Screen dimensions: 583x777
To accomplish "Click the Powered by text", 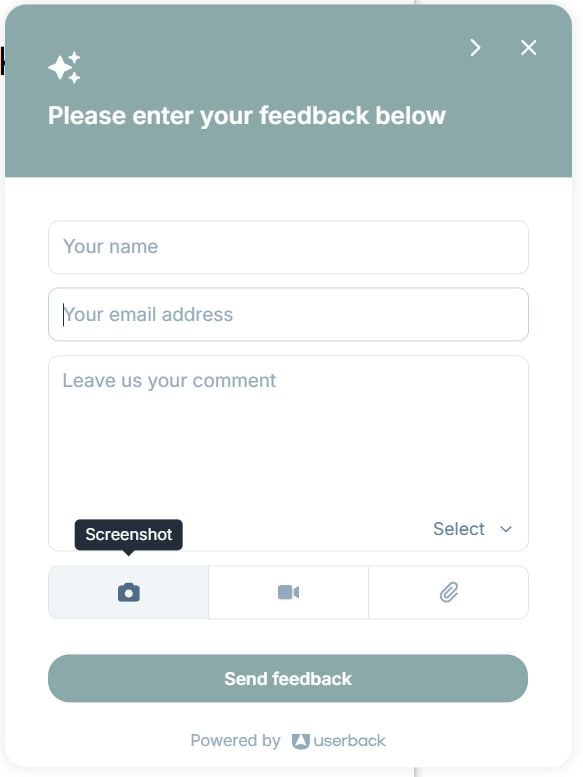I will (x=235, y=741).
